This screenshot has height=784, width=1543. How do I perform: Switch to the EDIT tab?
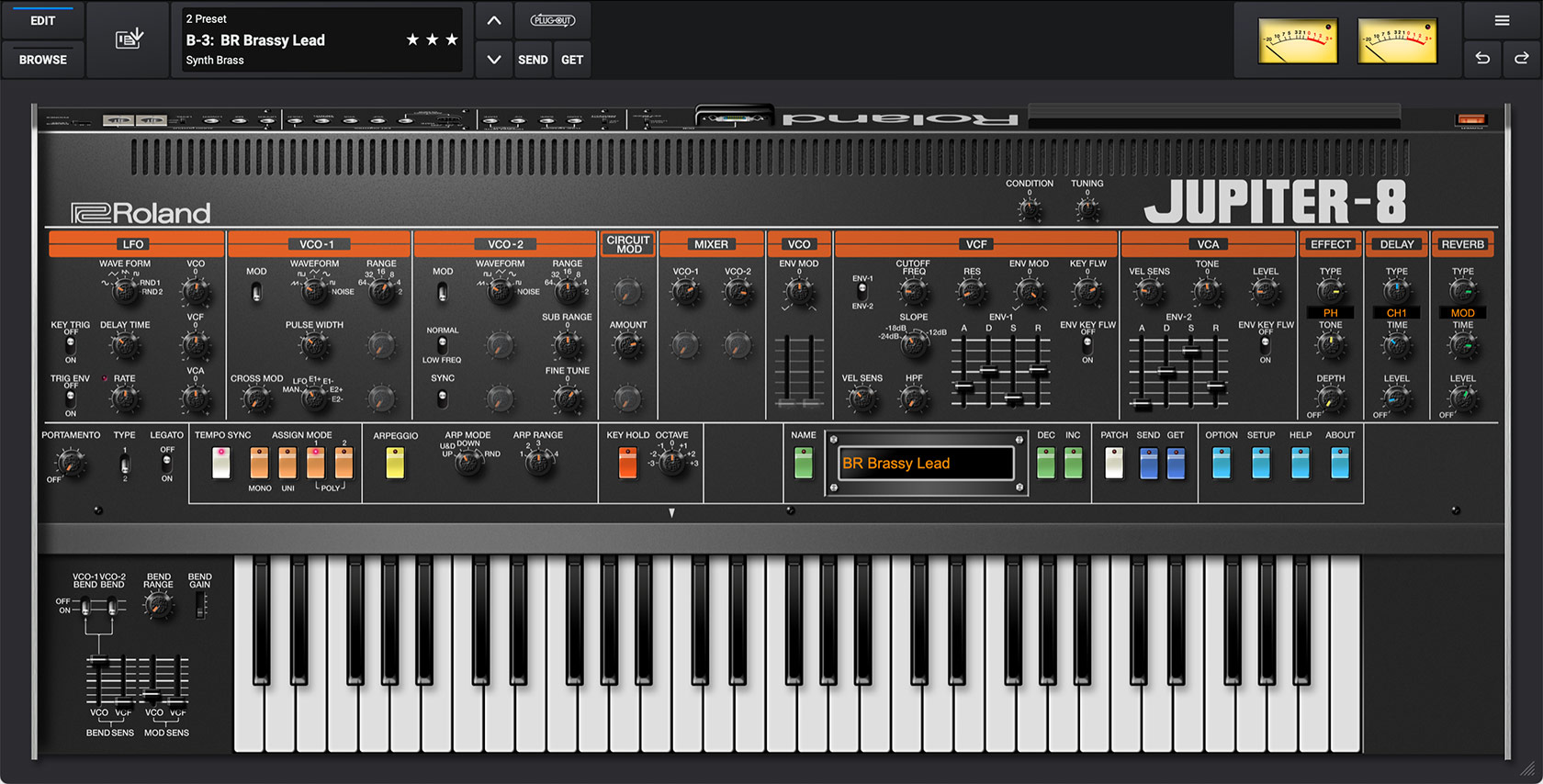tap(43, 20)
